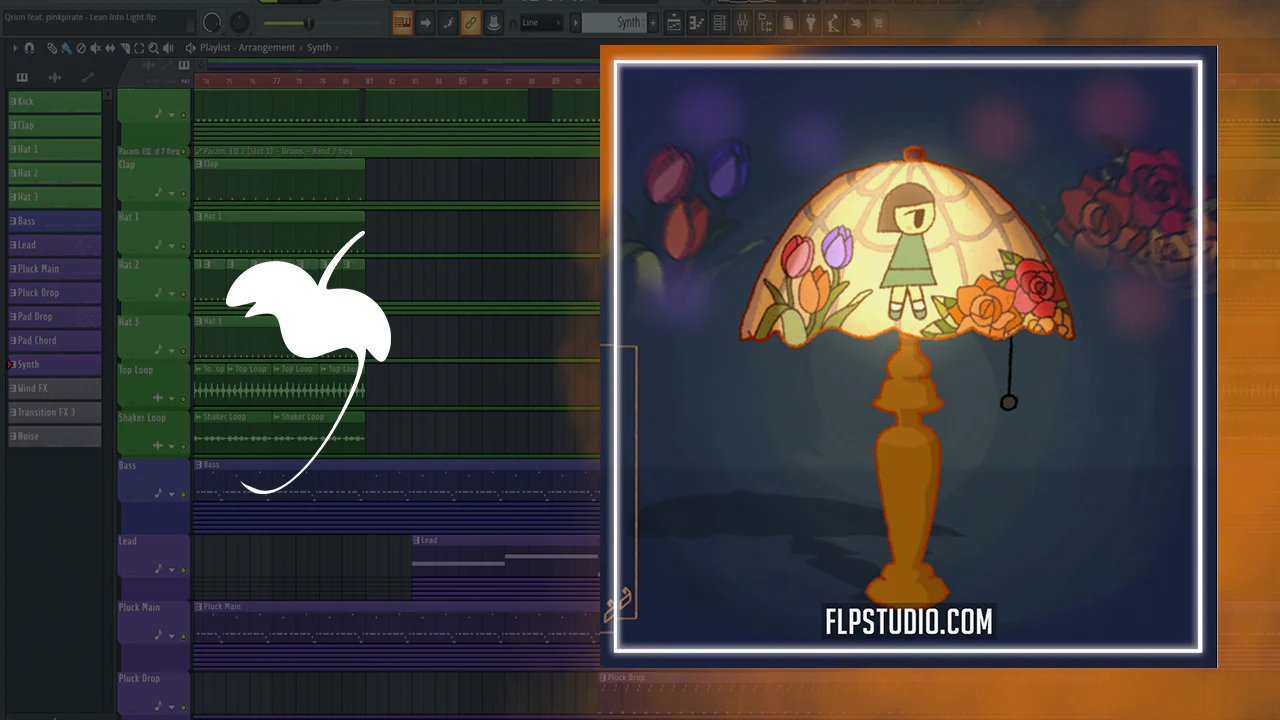This screenshot has width=1280, height=720.
Task: Pick the playlist zoom tool
Action: click(153, 47)
